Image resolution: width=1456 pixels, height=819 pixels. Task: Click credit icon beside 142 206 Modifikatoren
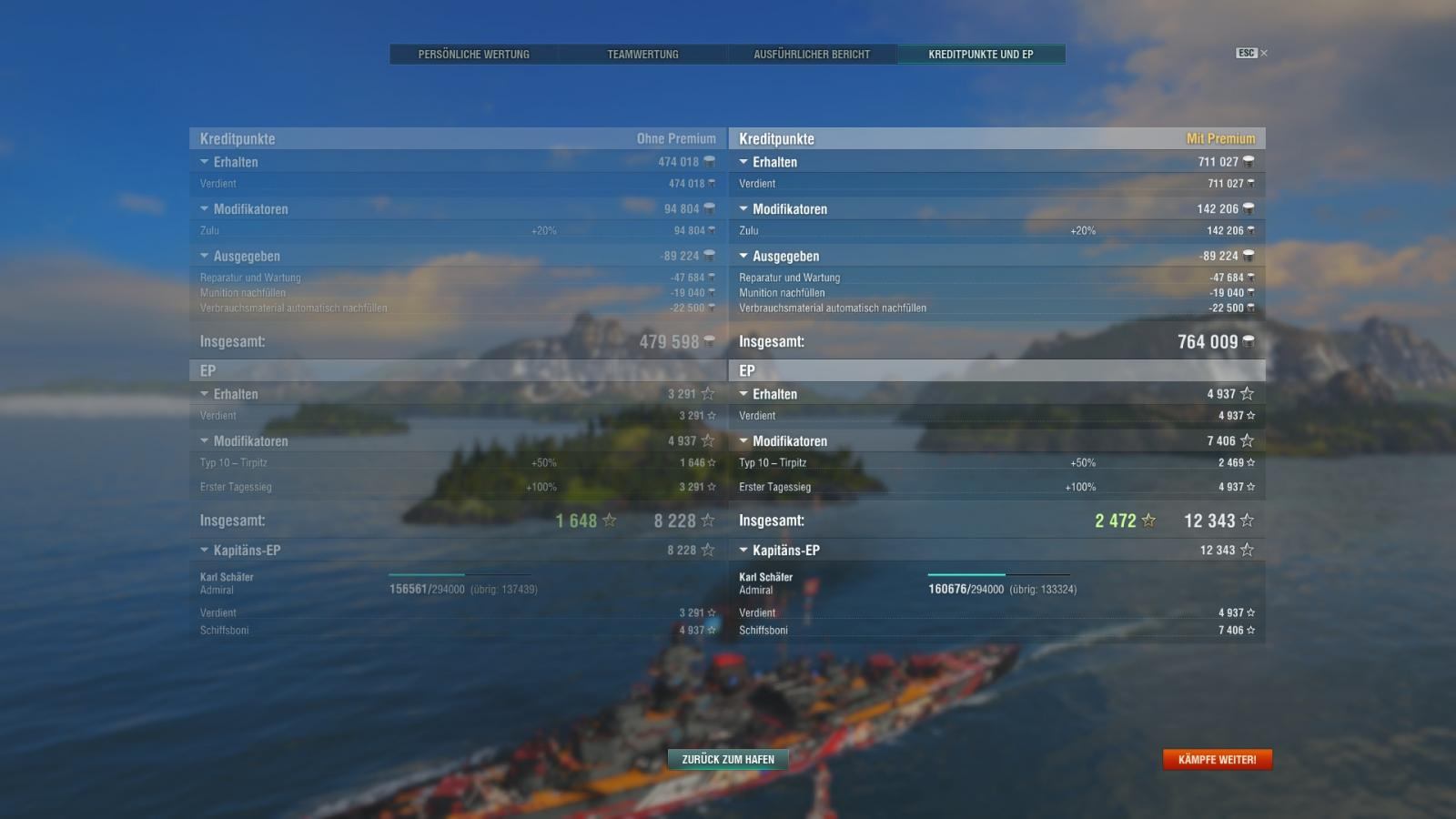[1249, 209]
